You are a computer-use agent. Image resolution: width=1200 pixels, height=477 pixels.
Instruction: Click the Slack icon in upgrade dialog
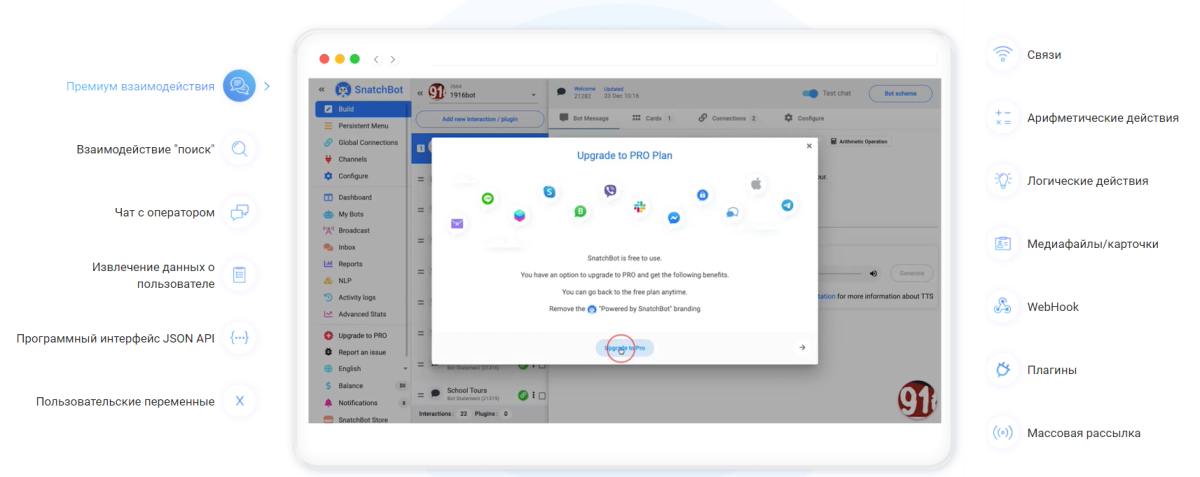tap(640, 206)
